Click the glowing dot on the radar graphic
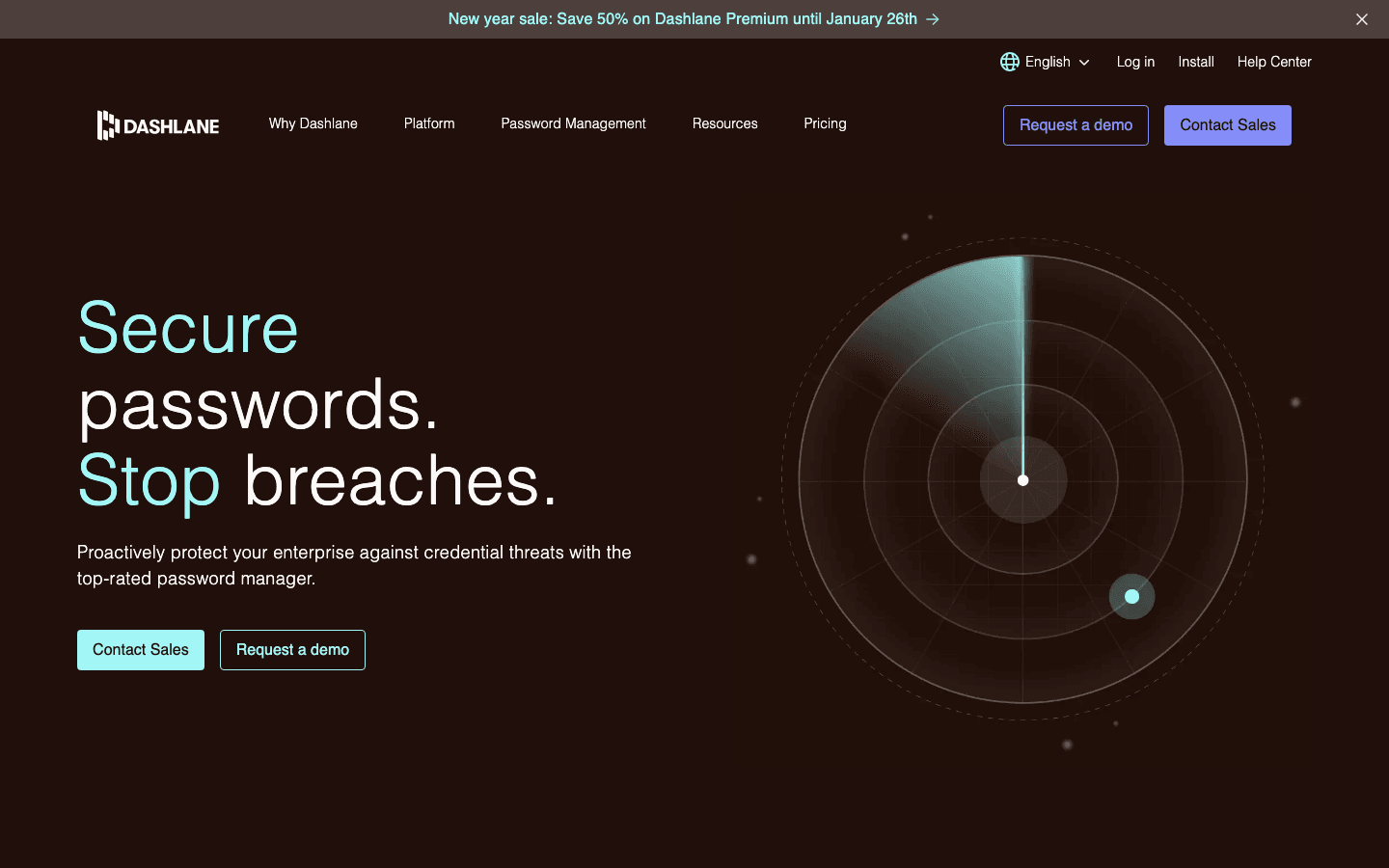The height and width of the screenshot is (868, 1389). tap(1131, 596)
